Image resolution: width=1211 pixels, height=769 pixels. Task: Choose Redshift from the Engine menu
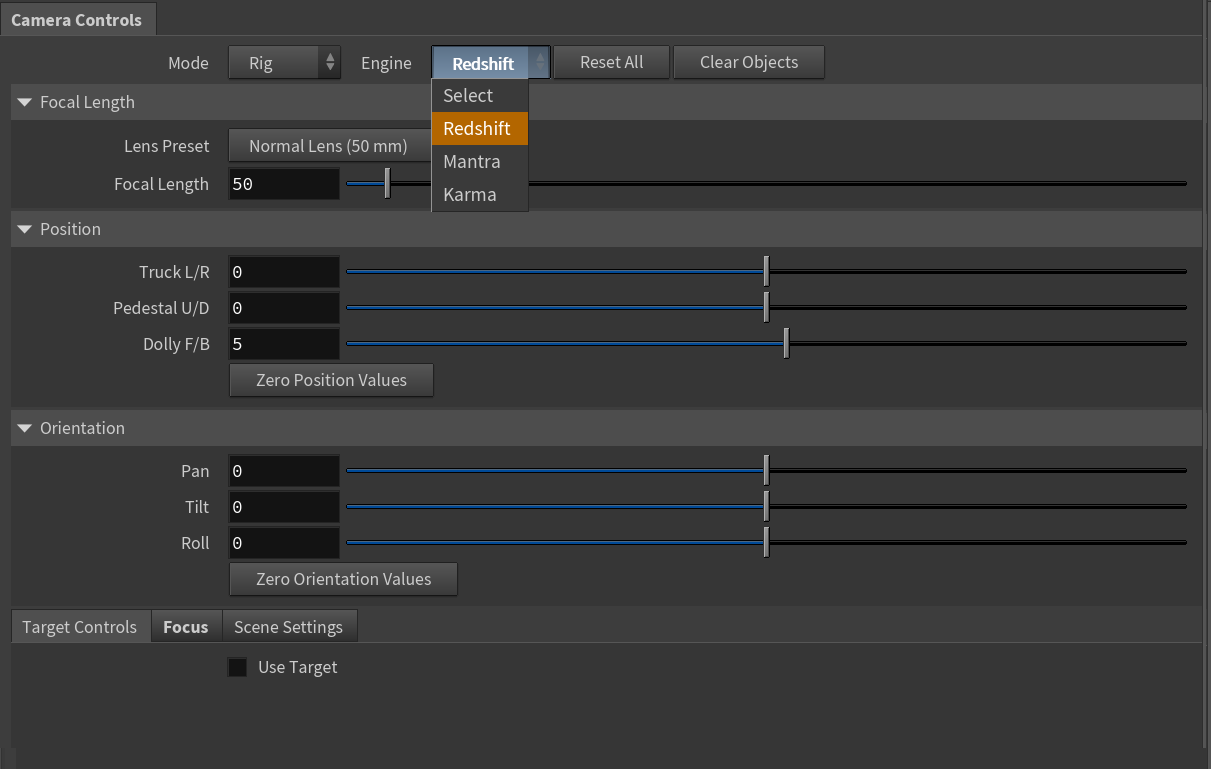coord(479,129)
